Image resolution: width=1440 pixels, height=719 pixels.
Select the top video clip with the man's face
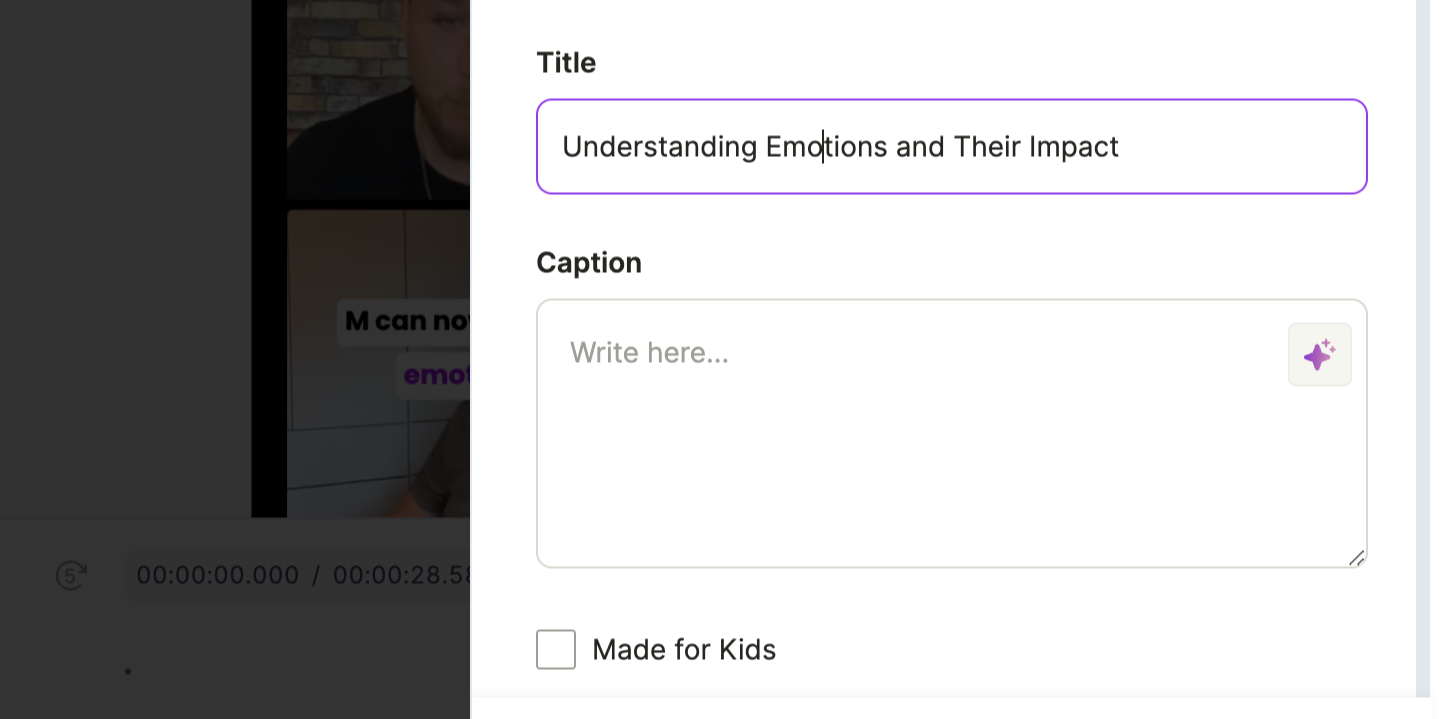(x=379, y=100)
